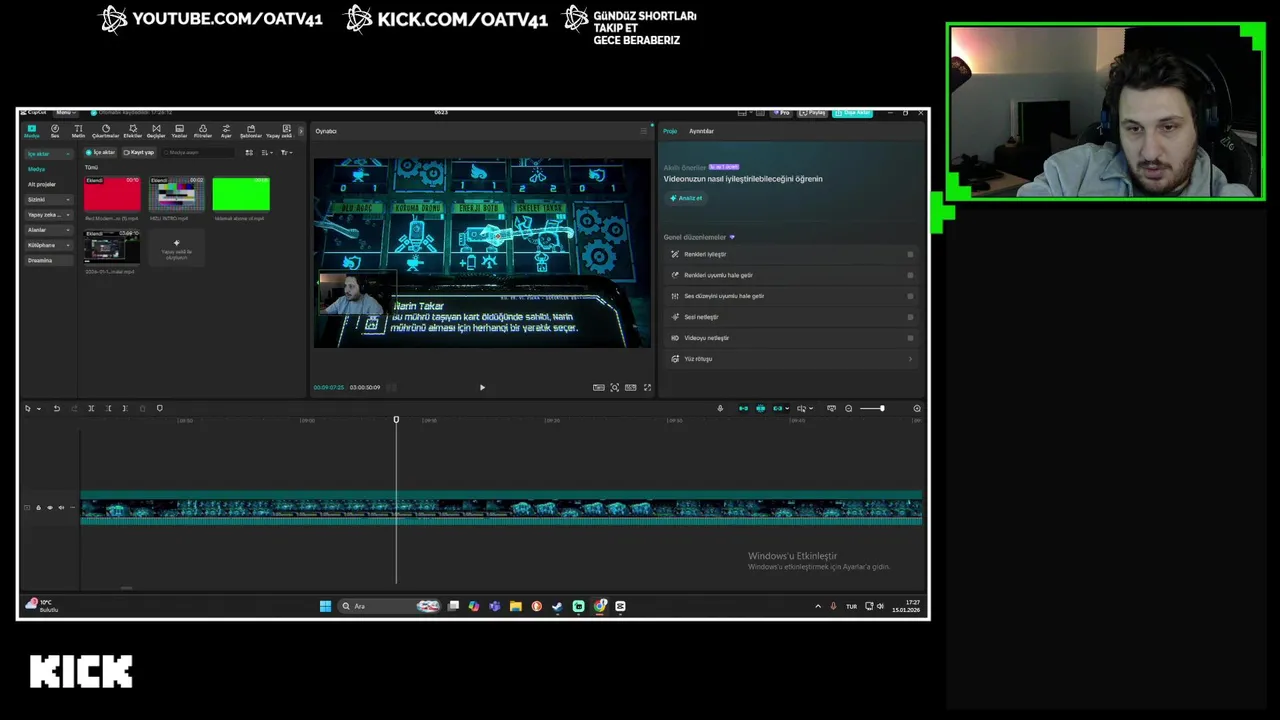Open the Geçişler transitions panel
This screenshot has width=1280, height=720.
[x=156, y=131]
